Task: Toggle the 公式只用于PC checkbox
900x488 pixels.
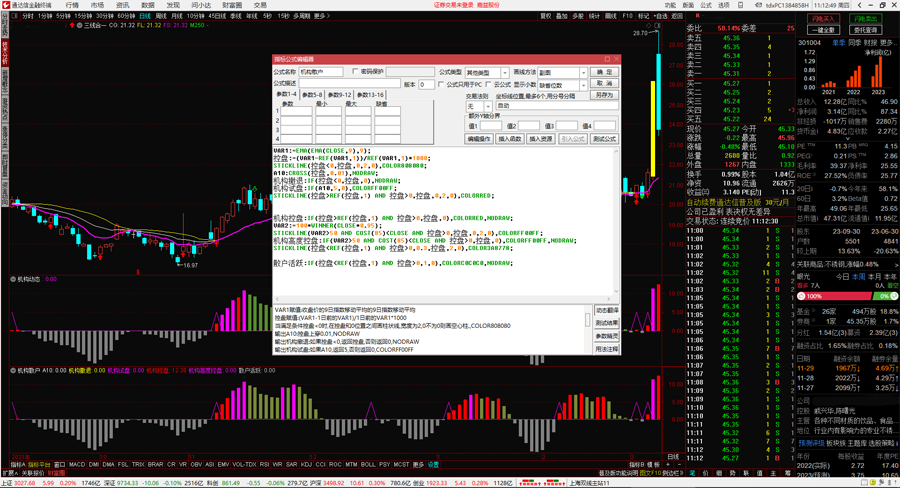Action: tap(442, 85)
